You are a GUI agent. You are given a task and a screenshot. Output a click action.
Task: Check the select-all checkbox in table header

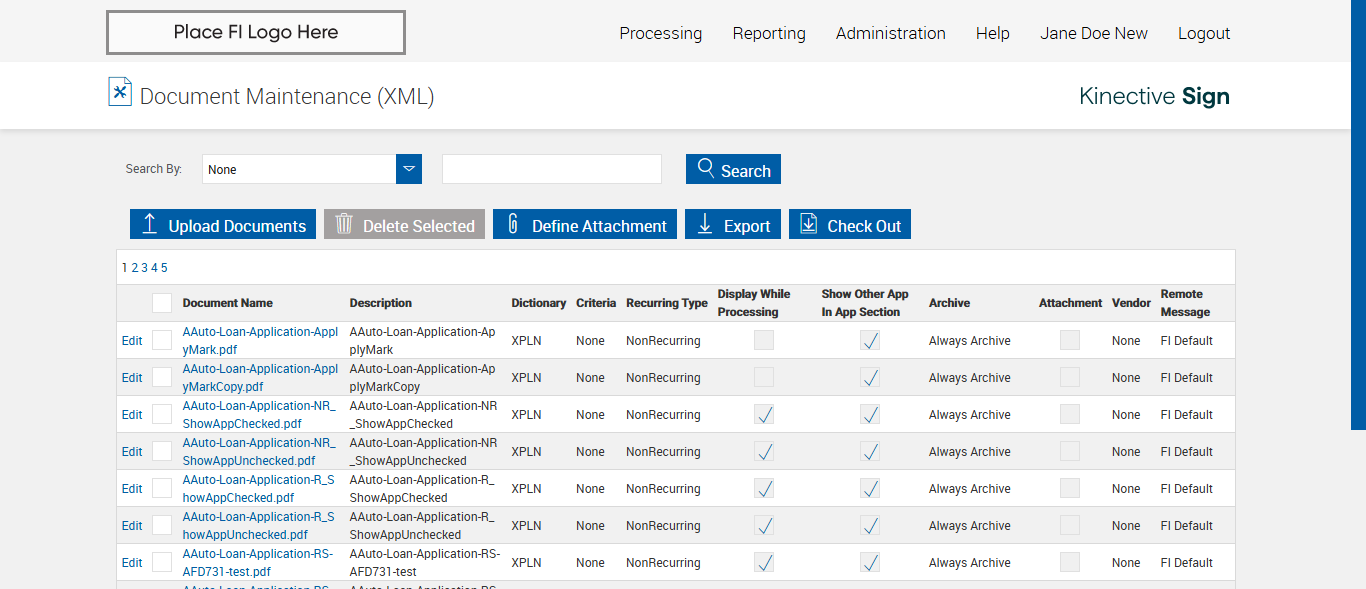pyautogui.click(x=162, y=303)
